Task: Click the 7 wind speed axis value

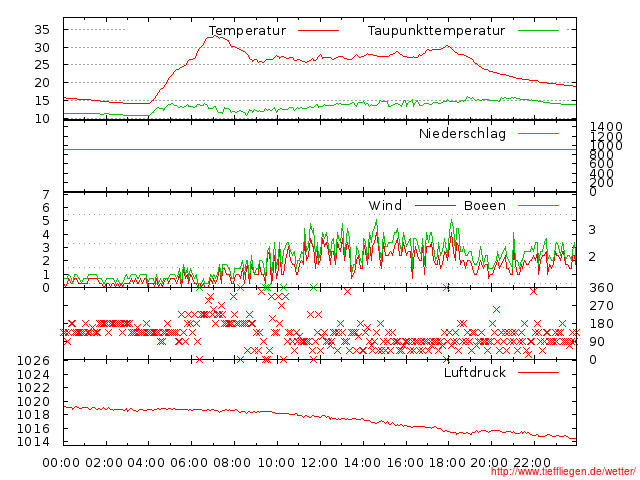Action: pyautogui.click(x=46, y=195)
